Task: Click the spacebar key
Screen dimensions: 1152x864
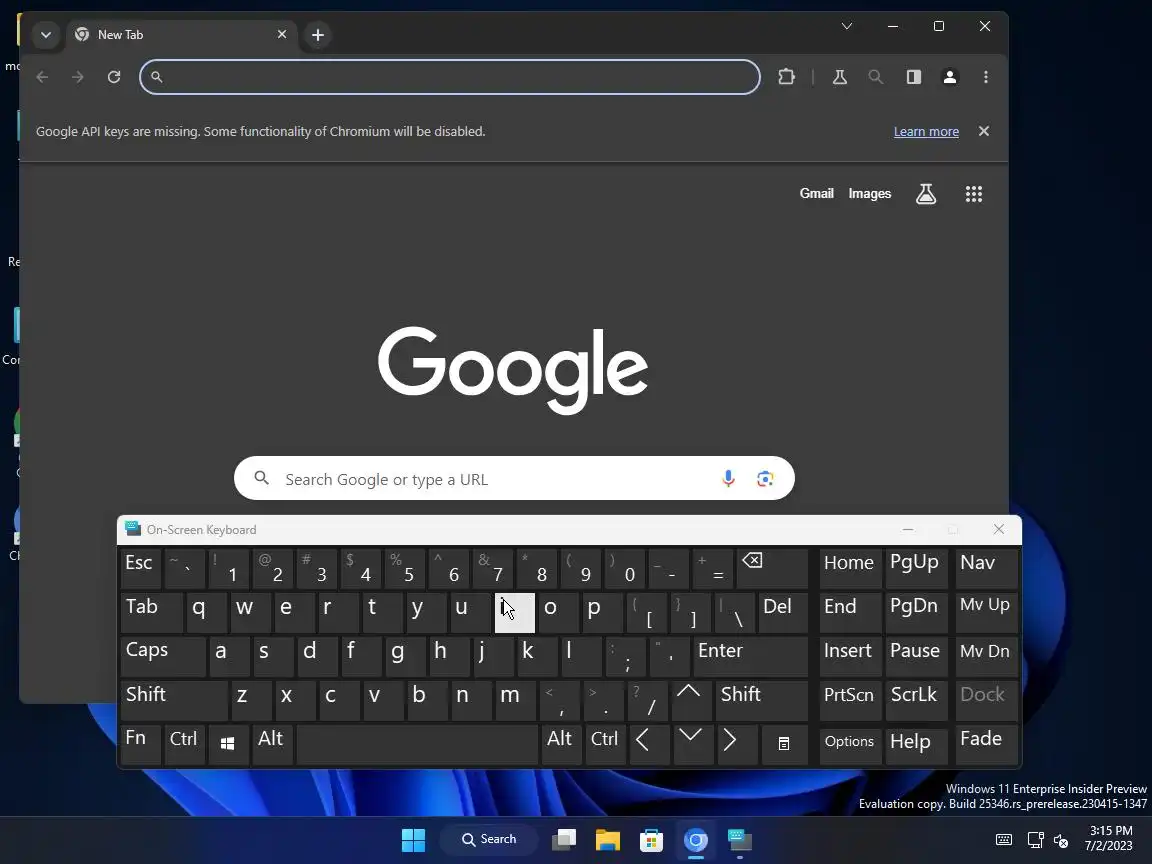Action: (x=417, y=744)
